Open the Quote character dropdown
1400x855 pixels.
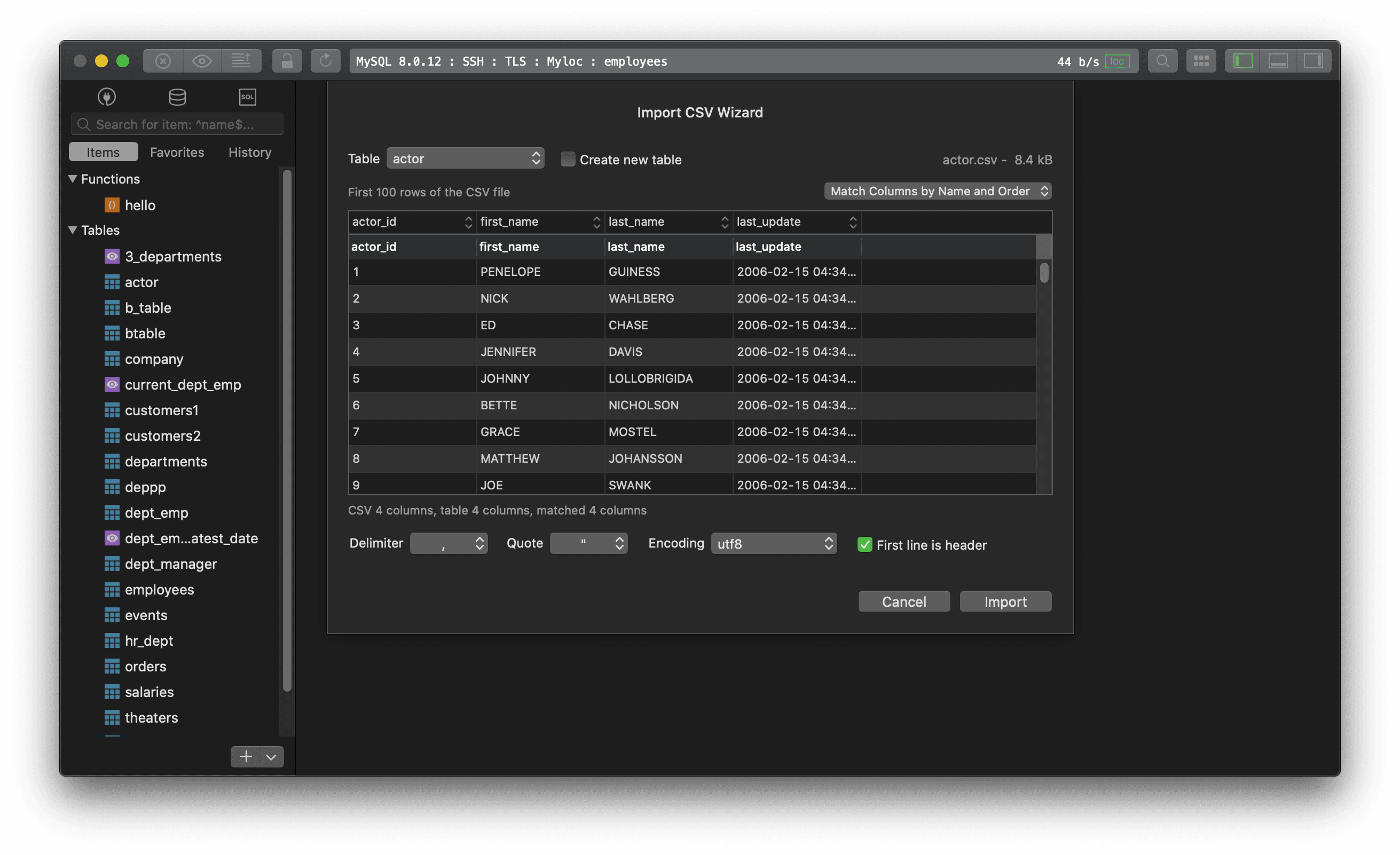pos(588,543)
